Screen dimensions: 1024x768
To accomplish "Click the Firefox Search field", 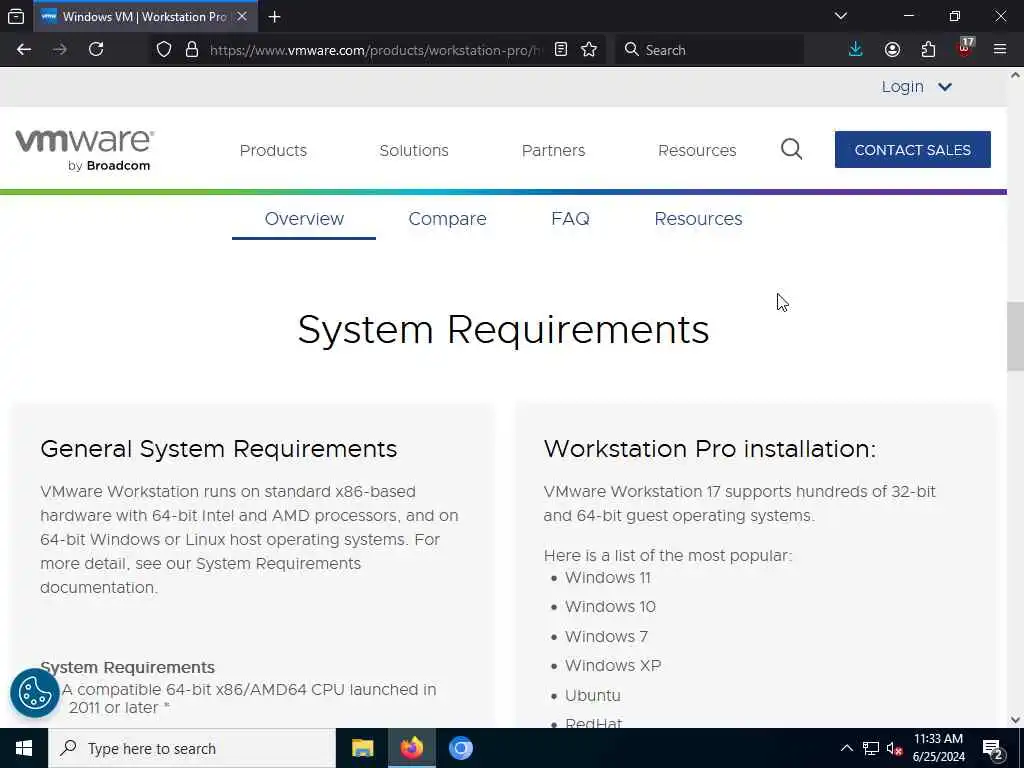I will [x=709, y=50].
